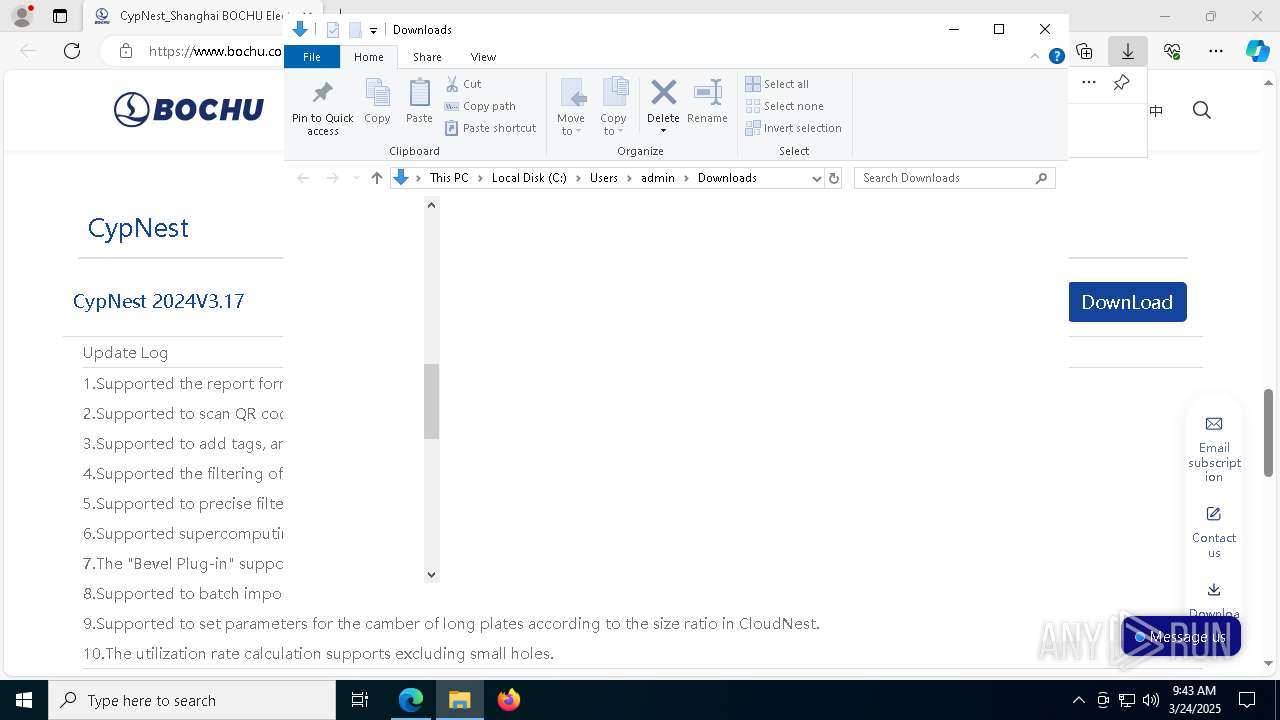1280x720 pixels.
Task: Click the Explorer help question icon
Action: point(1056,57)
